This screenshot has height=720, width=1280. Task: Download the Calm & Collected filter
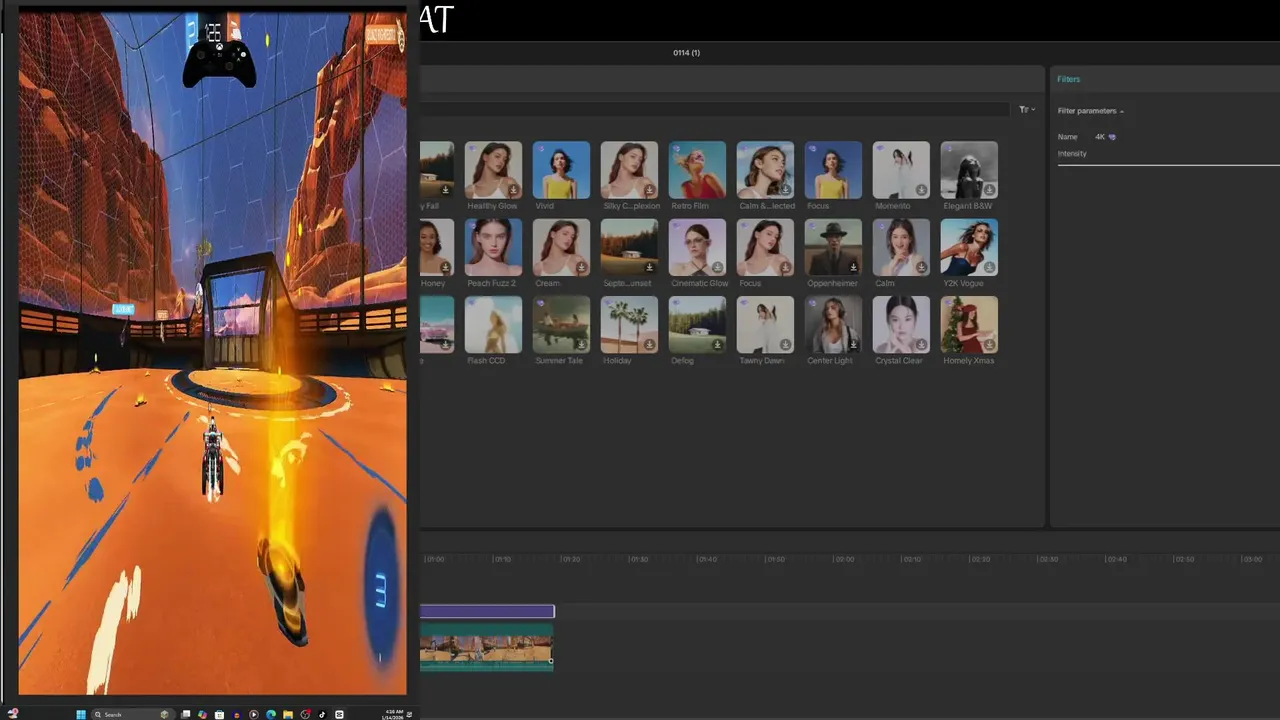(x=785, y=190)
